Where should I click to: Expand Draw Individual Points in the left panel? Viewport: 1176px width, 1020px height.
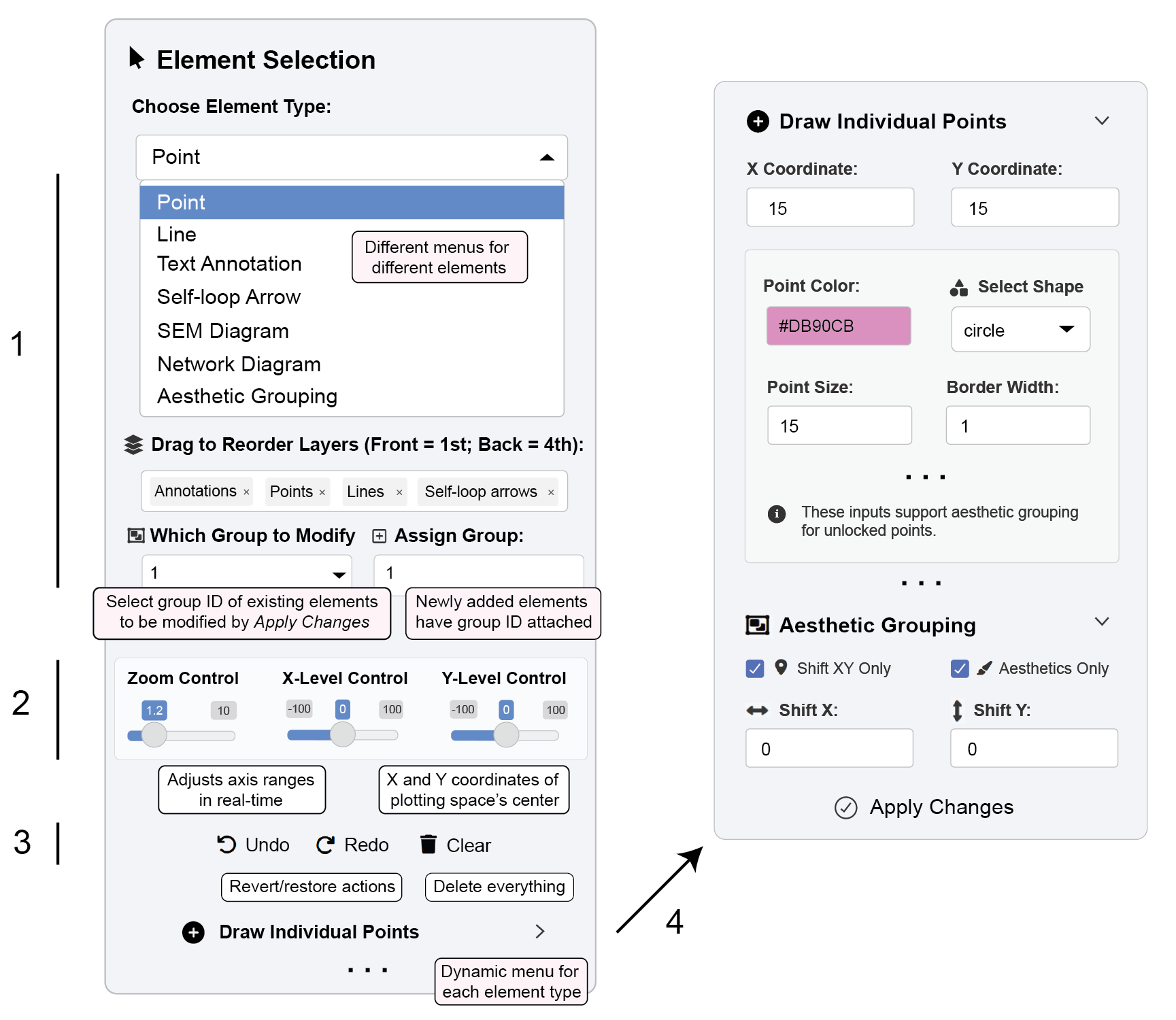[x=540, y=932]
